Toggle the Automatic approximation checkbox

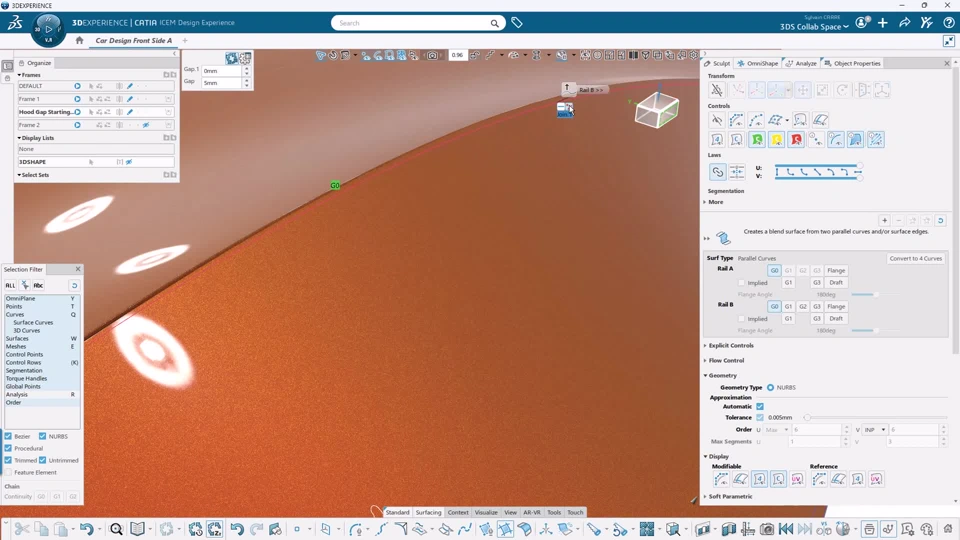click(x=760, y=407)
